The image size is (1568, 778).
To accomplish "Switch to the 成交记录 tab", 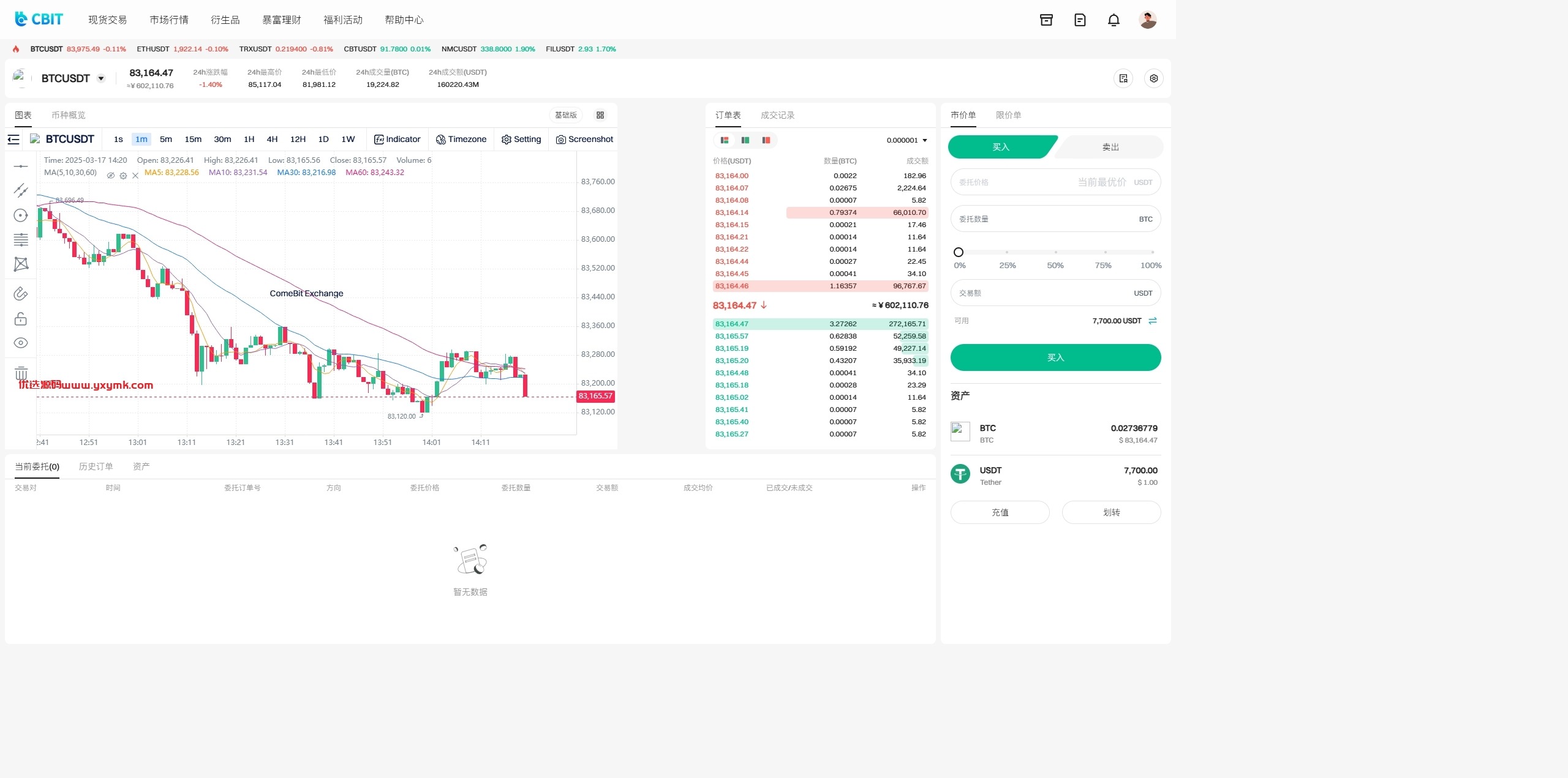I will pyautogui.click(x=777, y=115).
